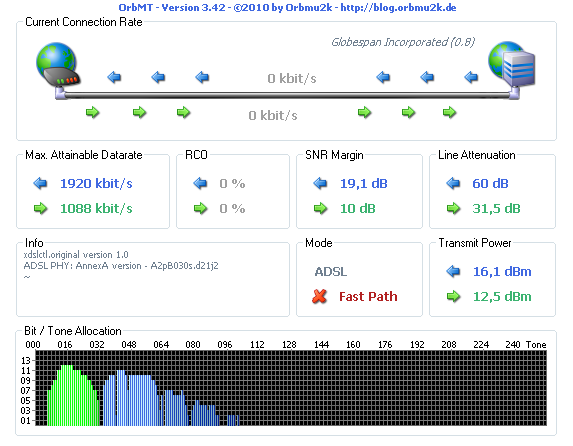
Task: Click the Fast Path status text
Action: click(x=368, y=296)
